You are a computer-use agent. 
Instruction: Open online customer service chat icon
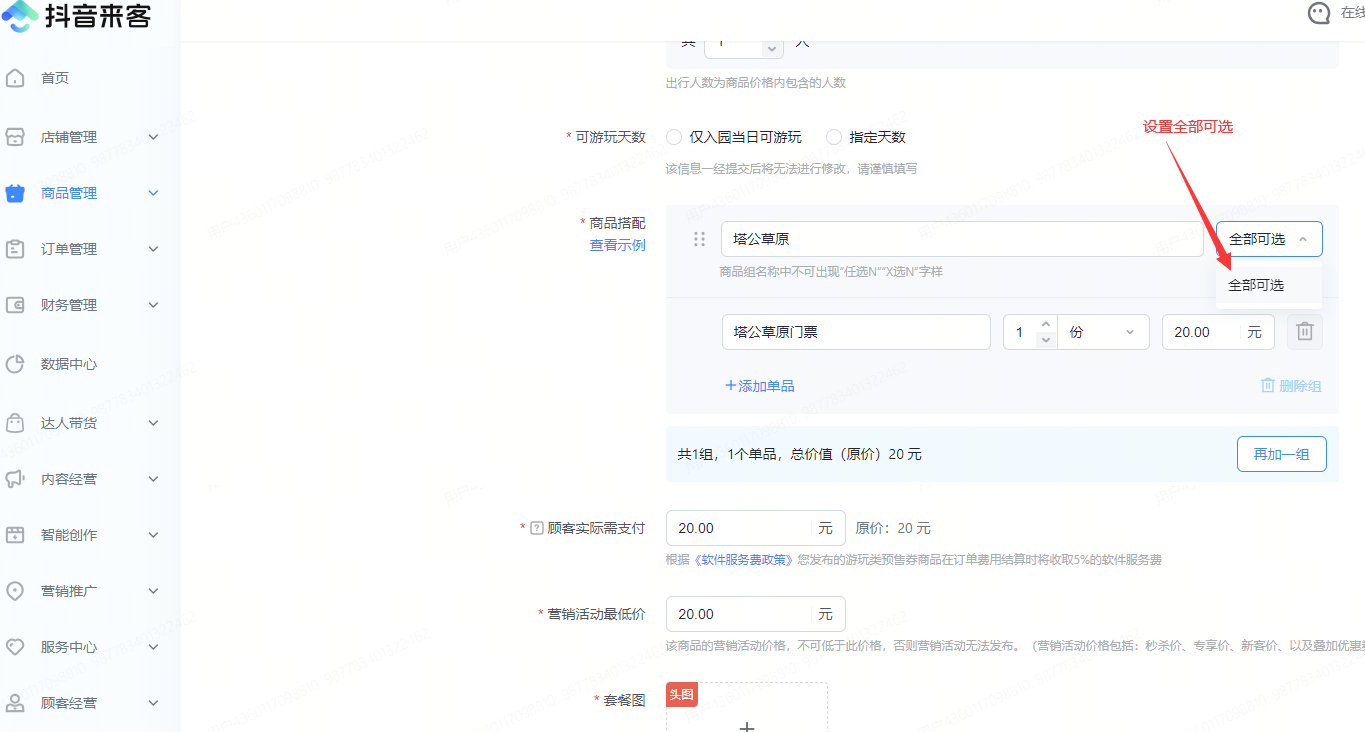coord(1320,13)
